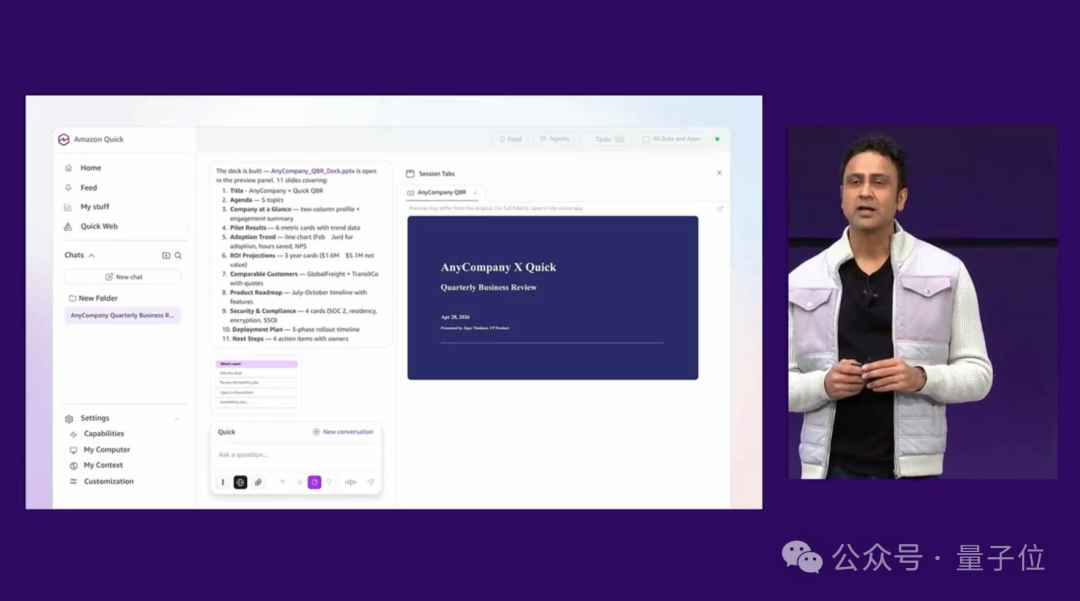Click the Amazon Quick logo icon
The image size is (1080, 601).
(x=63, y=139)
